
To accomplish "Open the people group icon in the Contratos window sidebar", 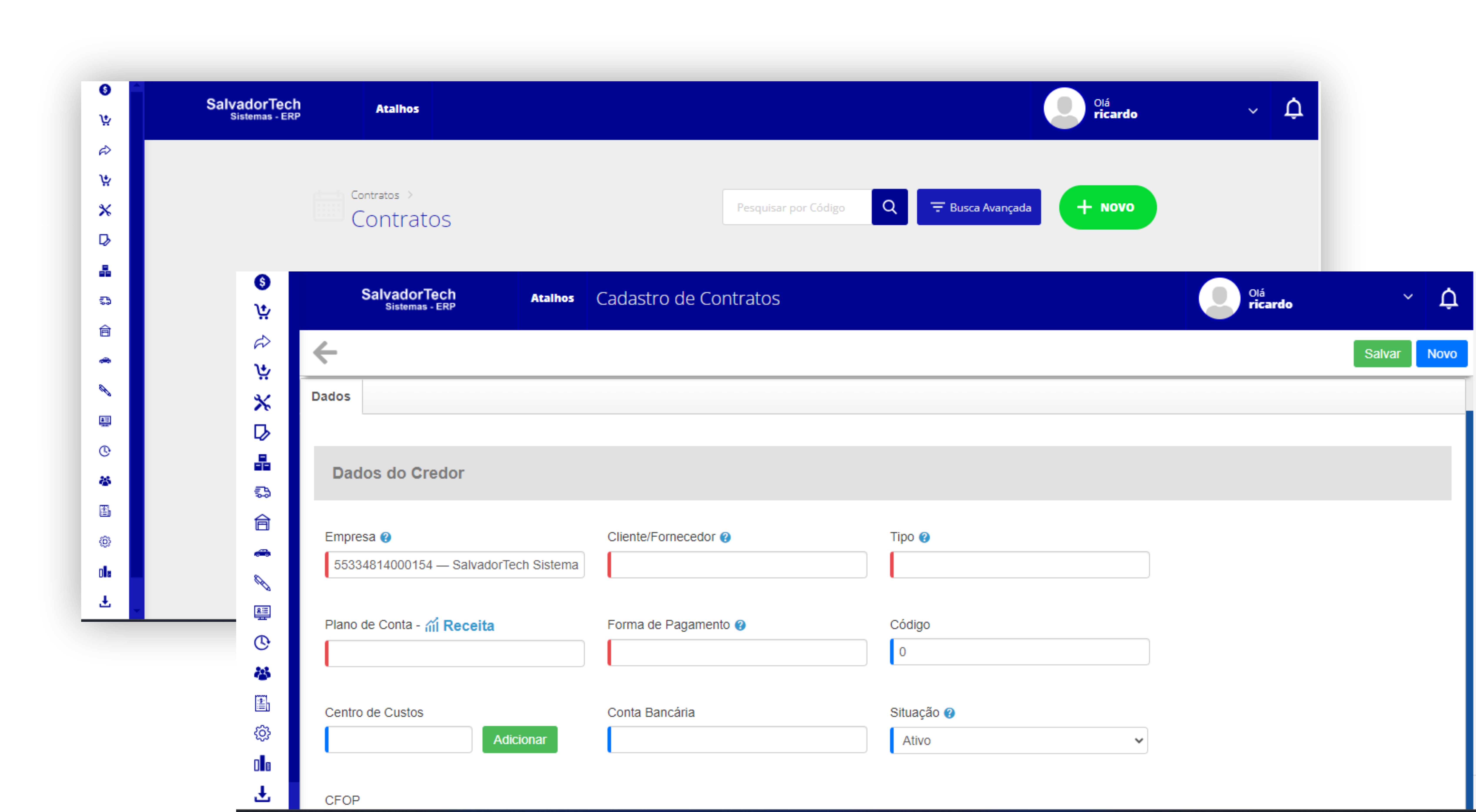I will tap(105, 481).
